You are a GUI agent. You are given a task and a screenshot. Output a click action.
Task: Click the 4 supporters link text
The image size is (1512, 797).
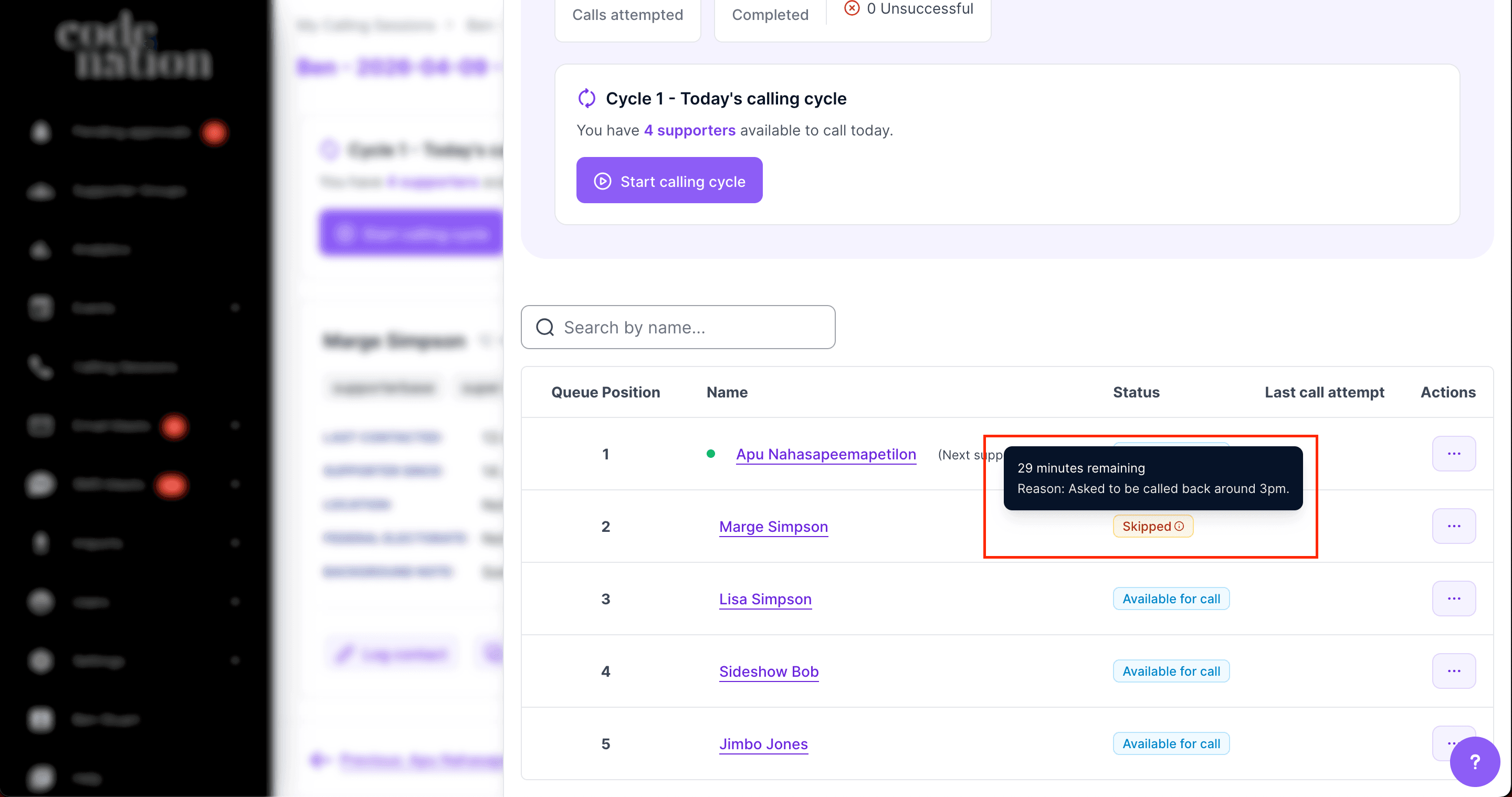(x=689, y=130)
